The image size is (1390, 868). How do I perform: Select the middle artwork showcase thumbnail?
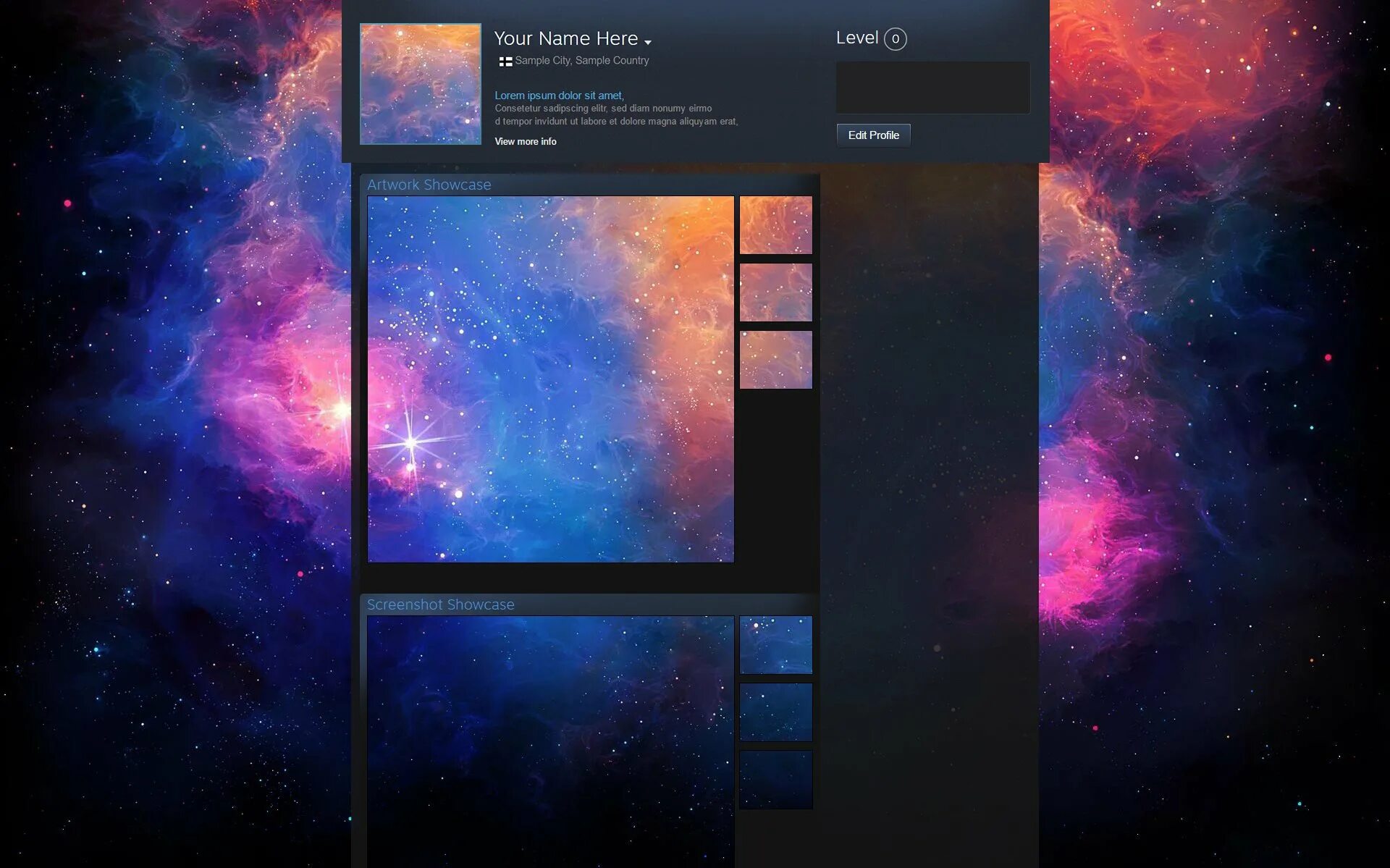pyautogui.click(x=775, y=292)
